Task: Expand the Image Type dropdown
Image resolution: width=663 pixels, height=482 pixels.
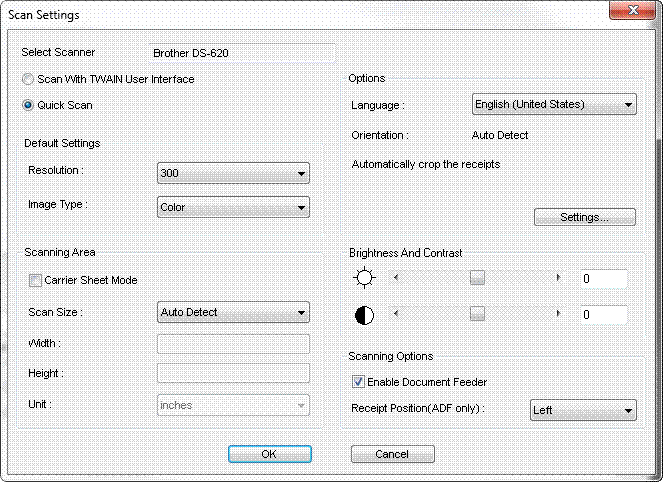Action: point(233,208)
